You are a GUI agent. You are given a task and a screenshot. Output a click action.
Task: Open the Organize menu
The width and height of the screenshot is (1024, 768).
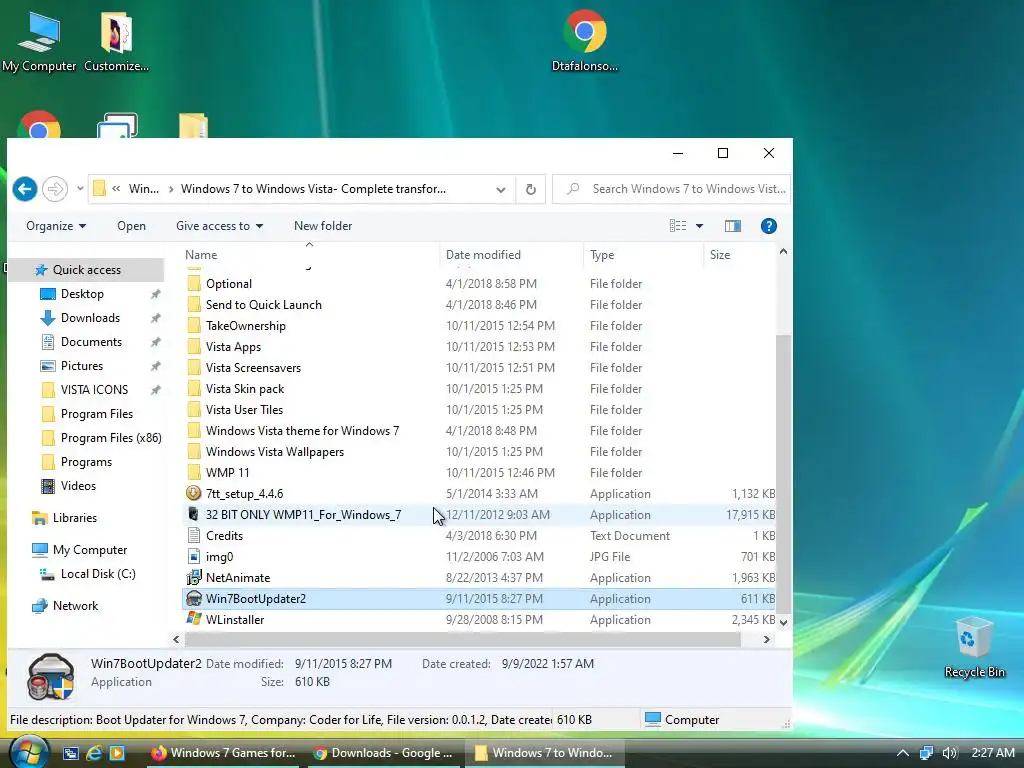tap(56, 226)
